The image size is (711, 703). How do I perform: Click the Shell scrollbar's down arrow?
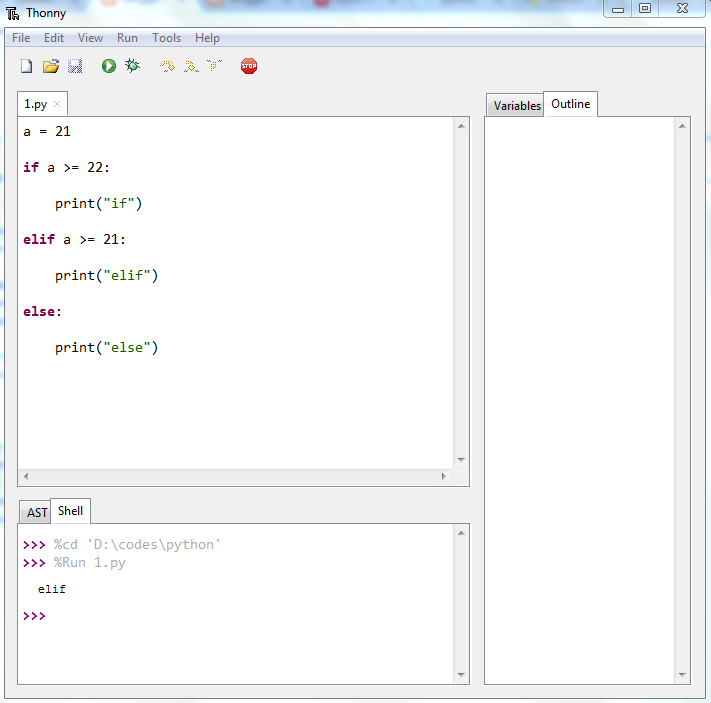[x=461, y=675]
